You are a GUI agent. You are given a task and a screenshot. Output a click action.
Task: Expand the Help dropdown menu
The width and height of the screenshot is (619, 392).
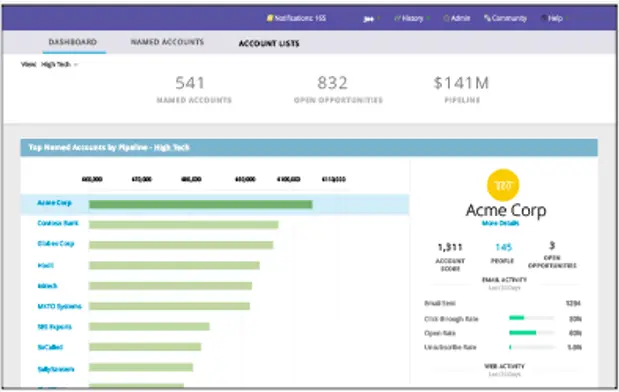(x=554, y=18)
